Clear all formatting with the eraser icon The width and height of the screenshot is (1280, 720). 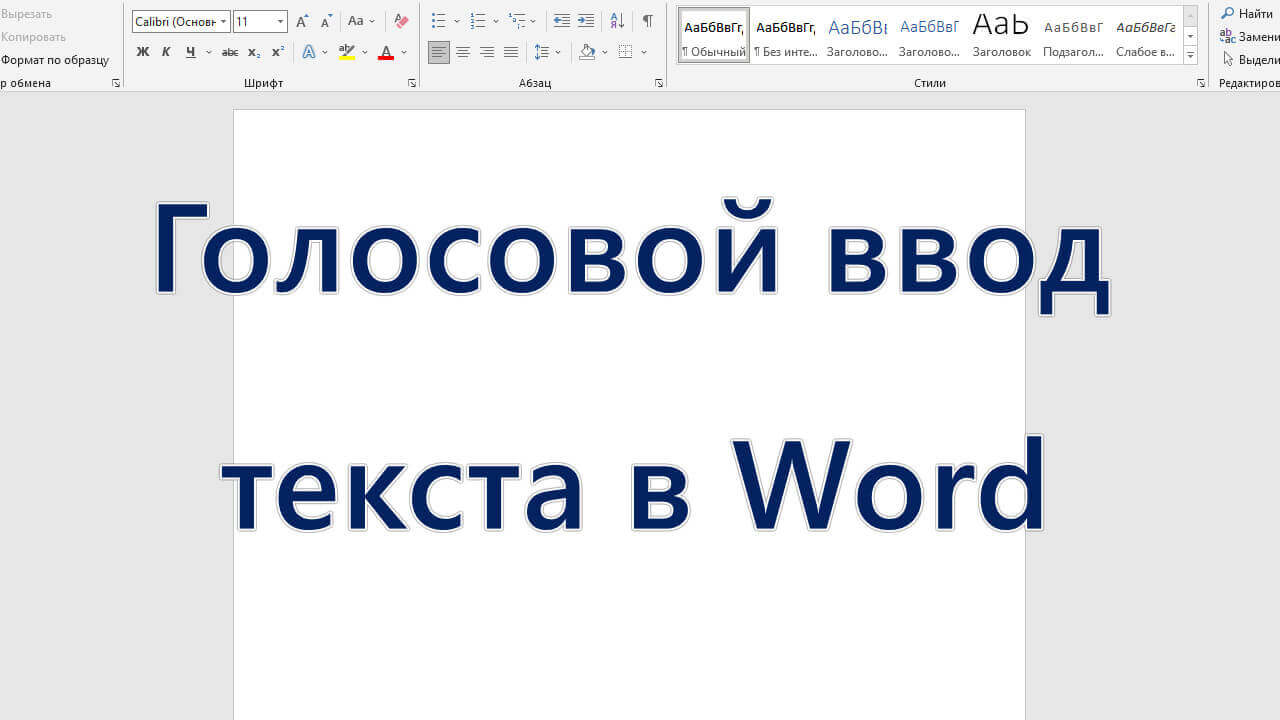coord(401,21)
